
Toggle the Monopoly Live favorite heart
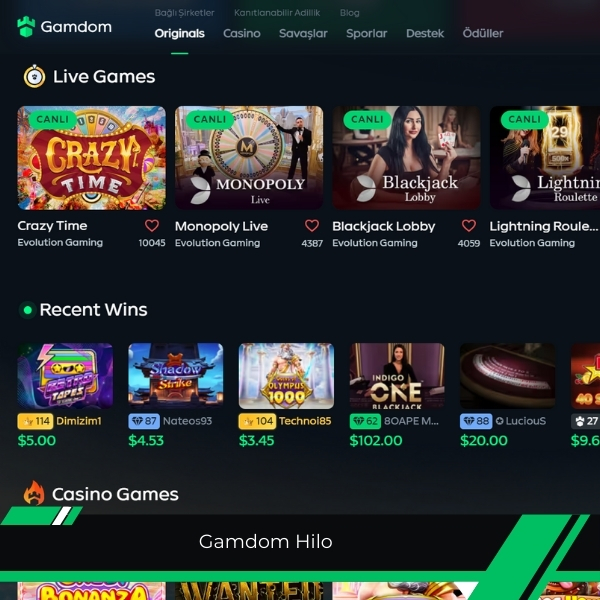pos(312,226)
